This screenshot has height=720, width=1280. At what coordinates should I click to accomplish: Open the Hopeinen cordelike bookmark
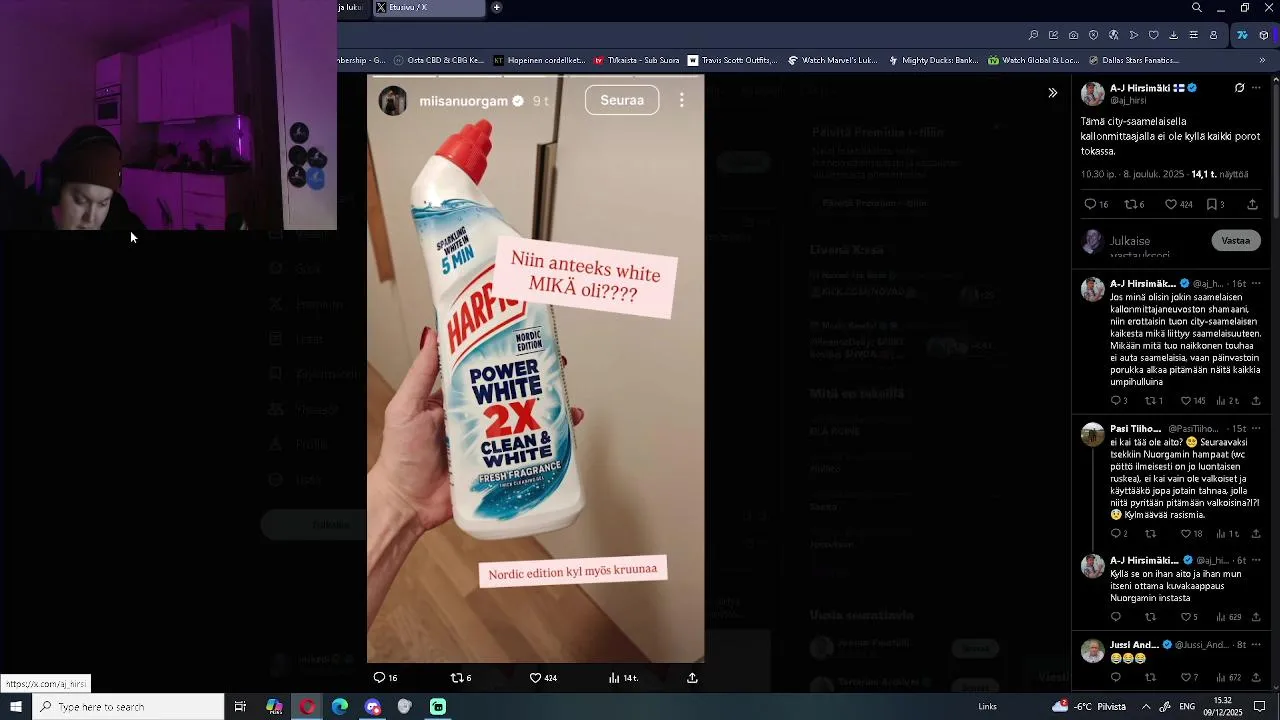pyautogui.click(x=539, y=60)
